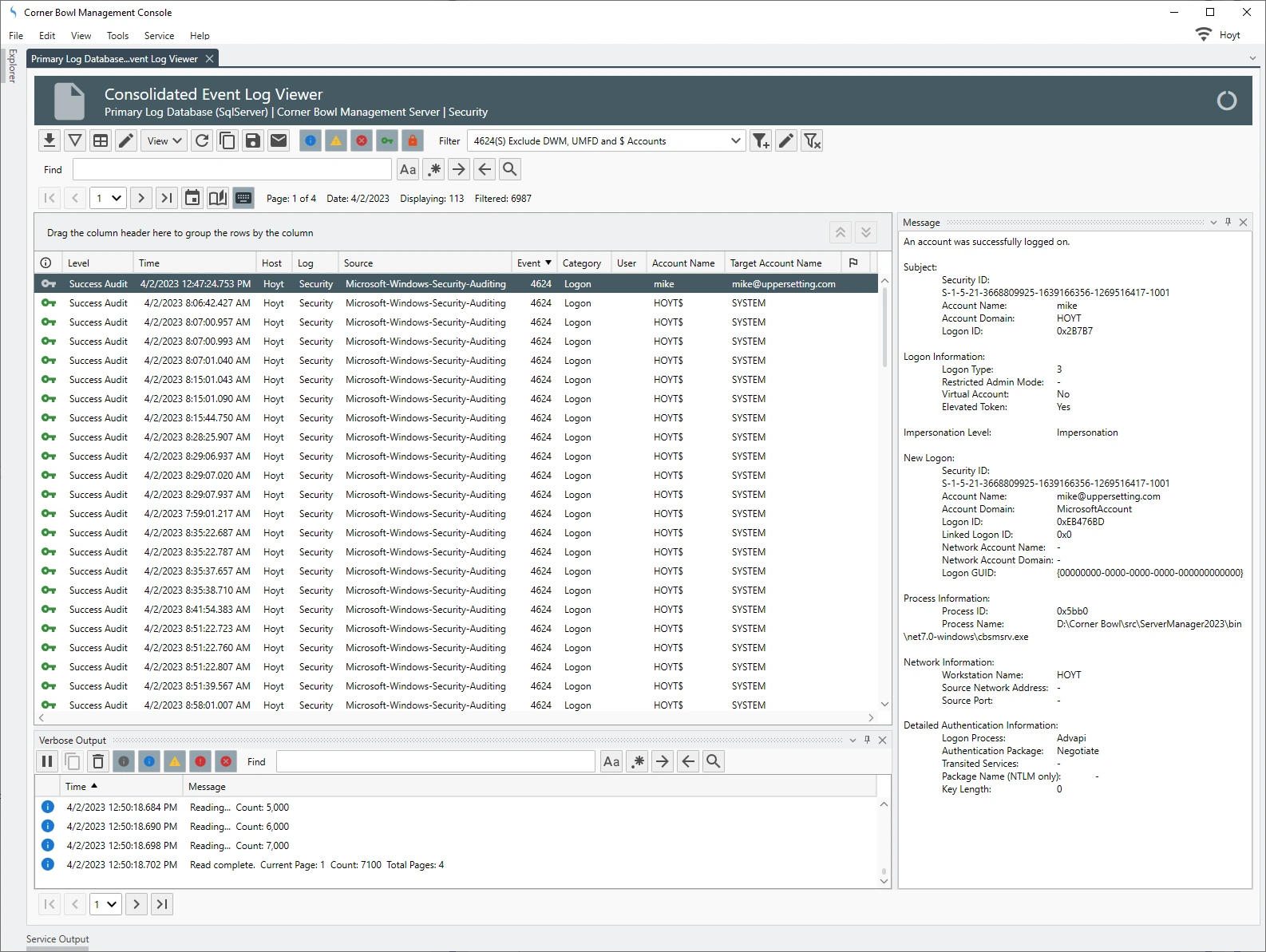Viewport: 1266px width, 952px height.
Task: Pause verbose output with the pause icon
Action: pos(47,761)
